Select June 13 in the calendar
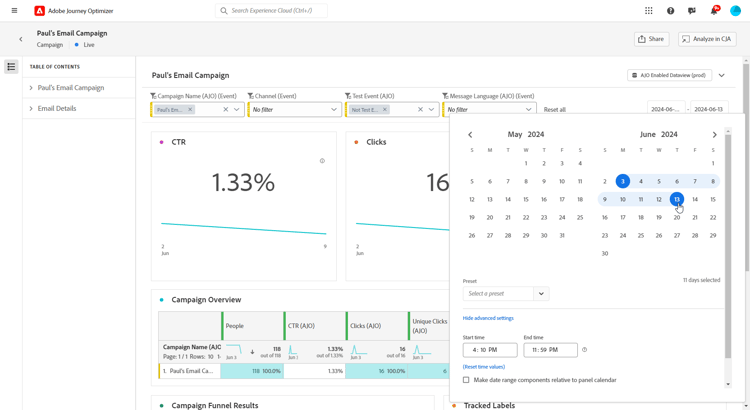The height and width of the screenshot is (410, 750). point(677,199)
